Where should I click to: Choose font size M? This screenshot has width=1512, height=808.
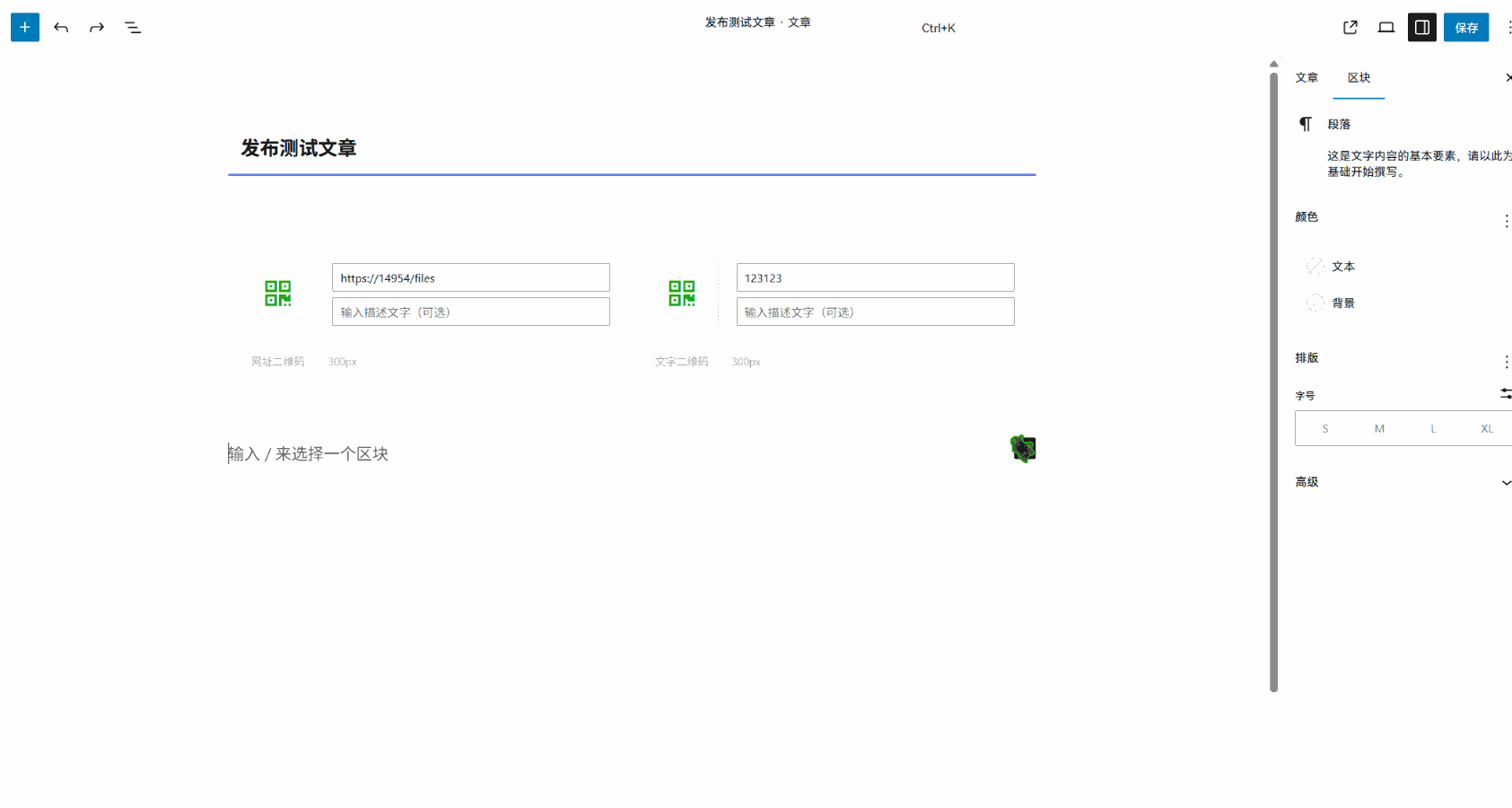(x=1379, y=428)
